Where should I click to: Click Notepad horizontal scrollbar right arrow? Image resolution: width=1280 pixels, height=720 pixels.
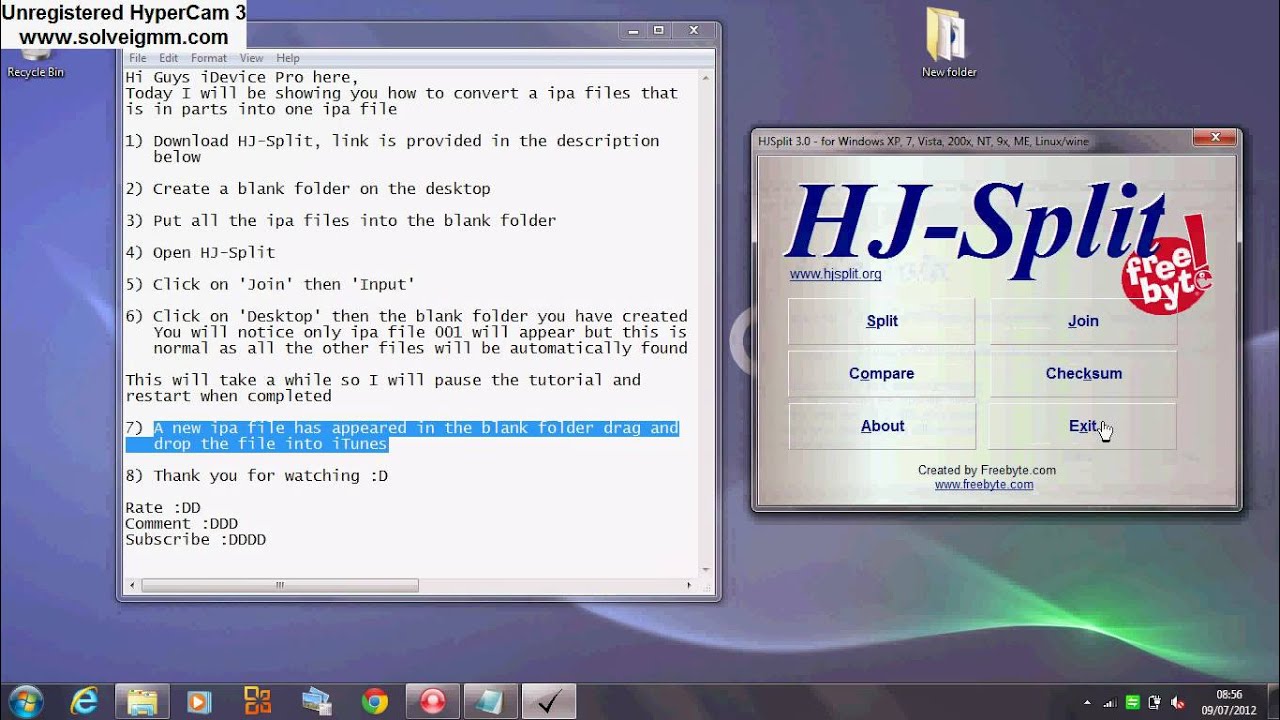(689, 585)
